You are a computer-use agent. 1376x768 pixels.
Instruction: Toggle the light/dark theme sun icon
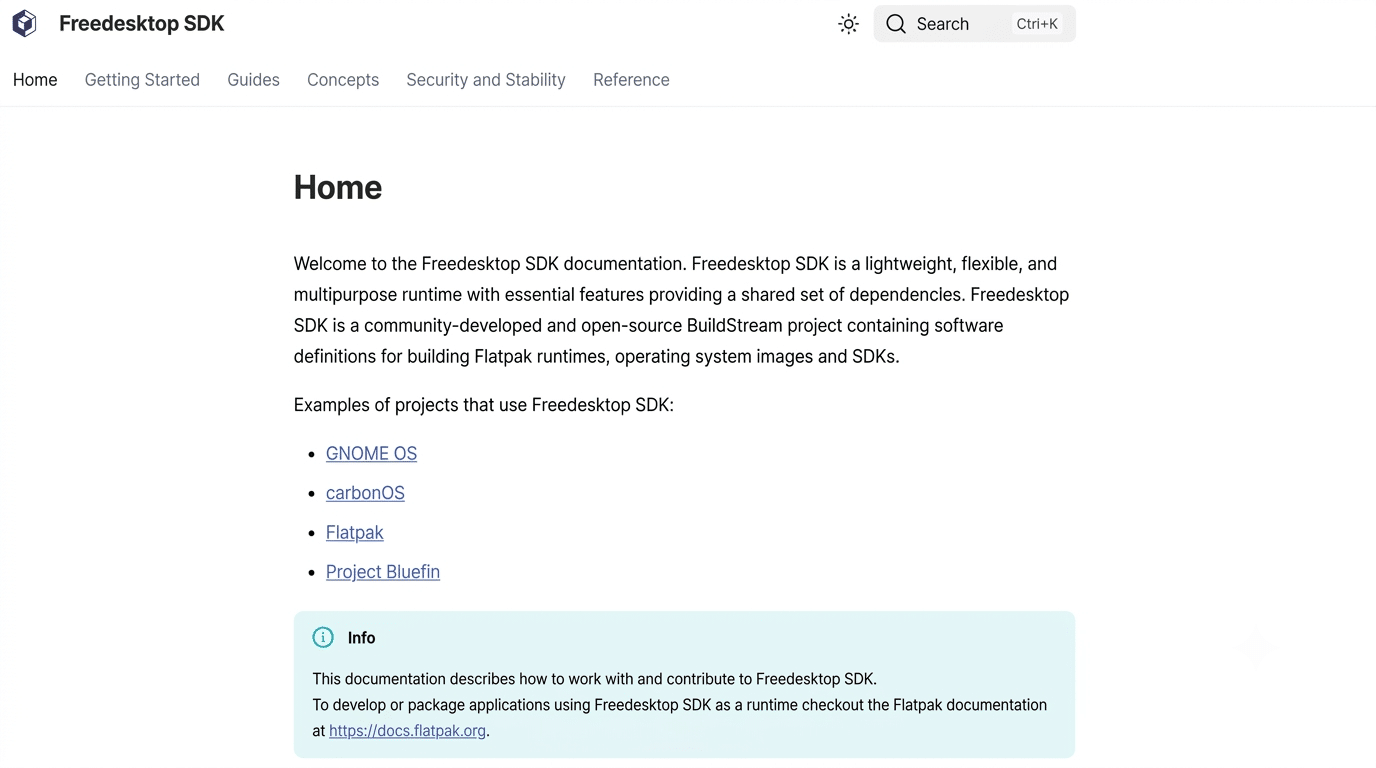pyautogui.click(x=848, y=24)
